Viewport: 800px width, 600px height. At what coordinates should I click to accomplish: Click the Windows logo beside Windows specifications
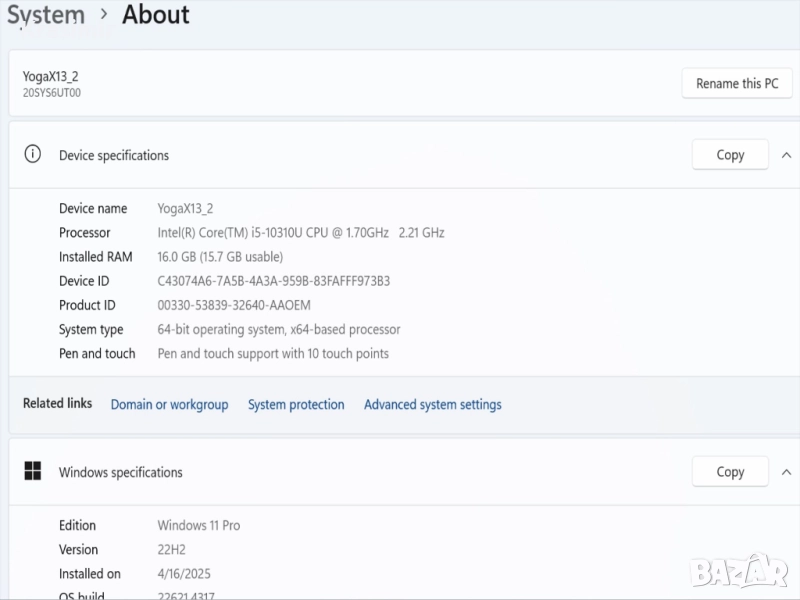click(x=33, y=471)
